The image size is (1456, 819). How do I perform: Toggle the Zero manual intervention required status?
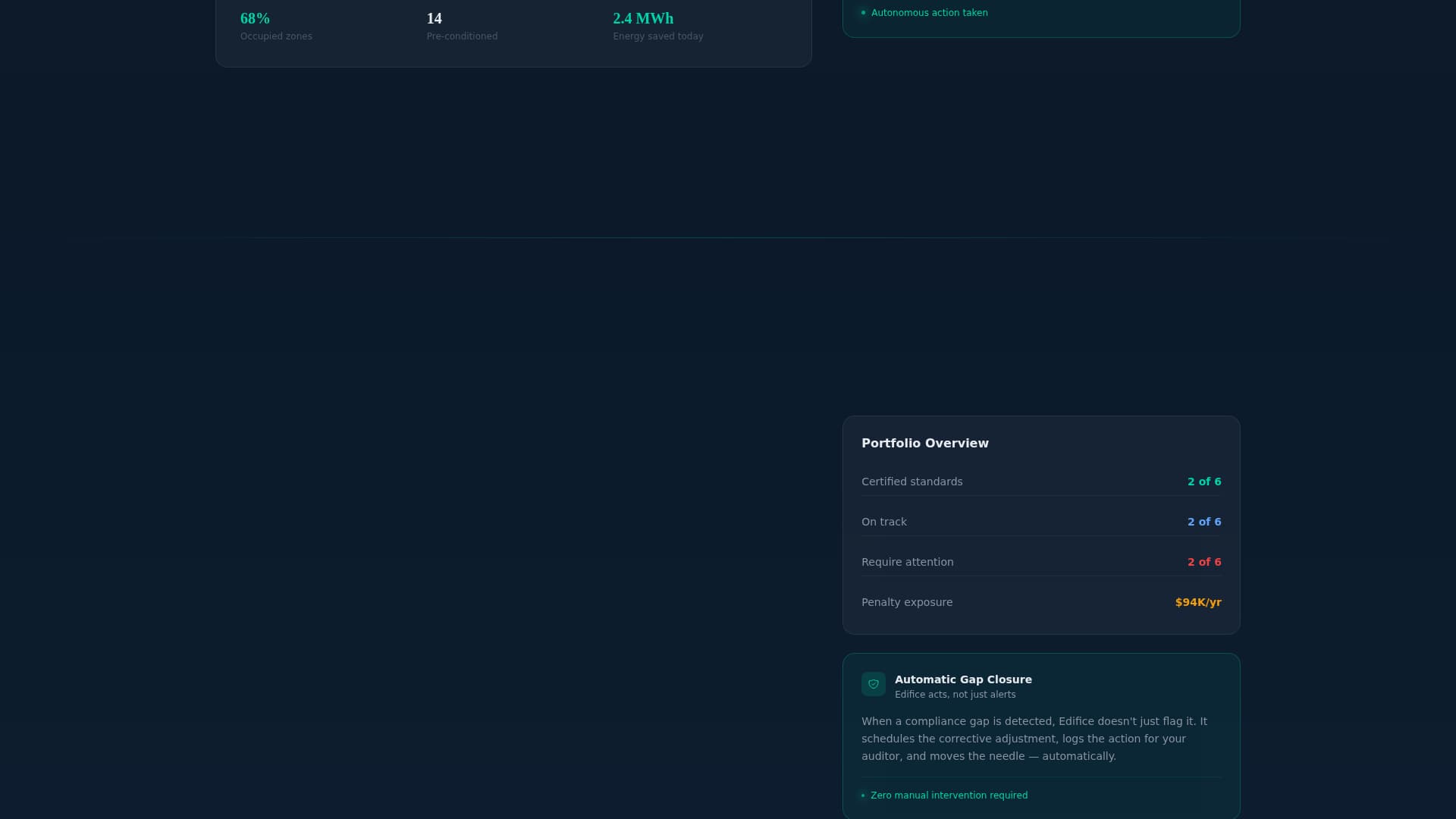pos(949,795)
